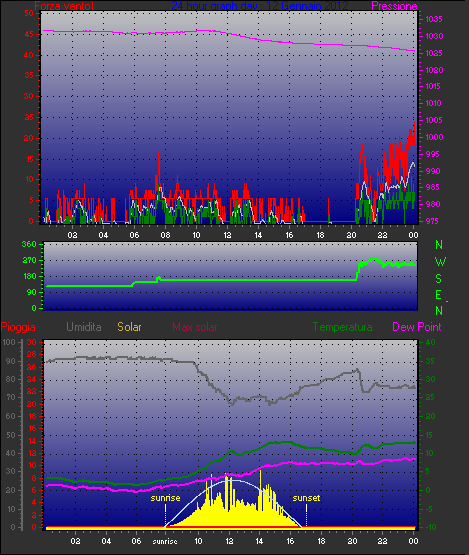Click the green 'W' compass letter
The image size is (469, 555).
pos(440,262)
